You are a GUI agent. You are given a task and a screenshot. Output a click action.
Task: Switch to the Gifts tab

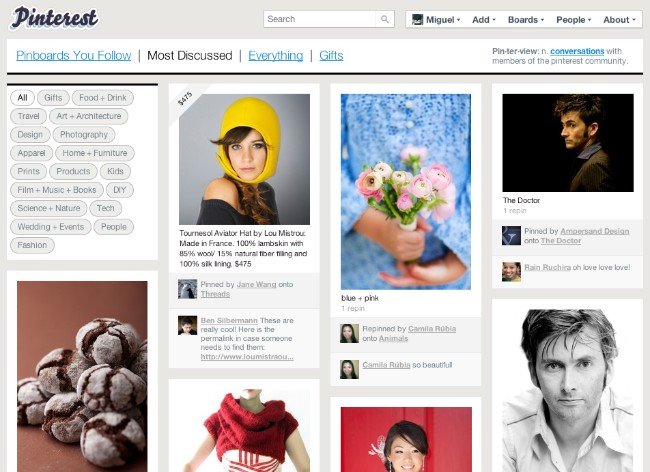331,56
